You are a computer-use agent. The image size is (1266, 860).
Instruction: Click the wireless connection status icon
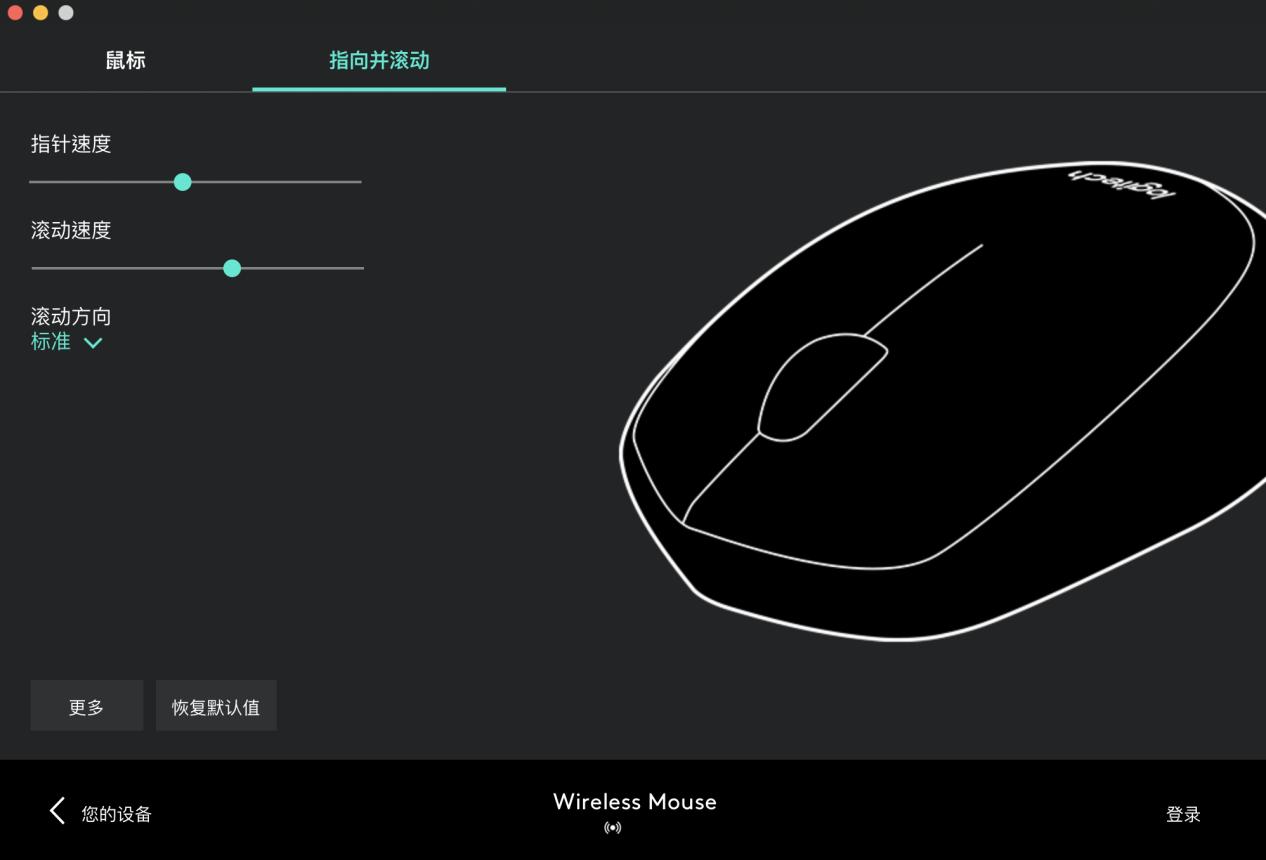[x=613, y=827]
